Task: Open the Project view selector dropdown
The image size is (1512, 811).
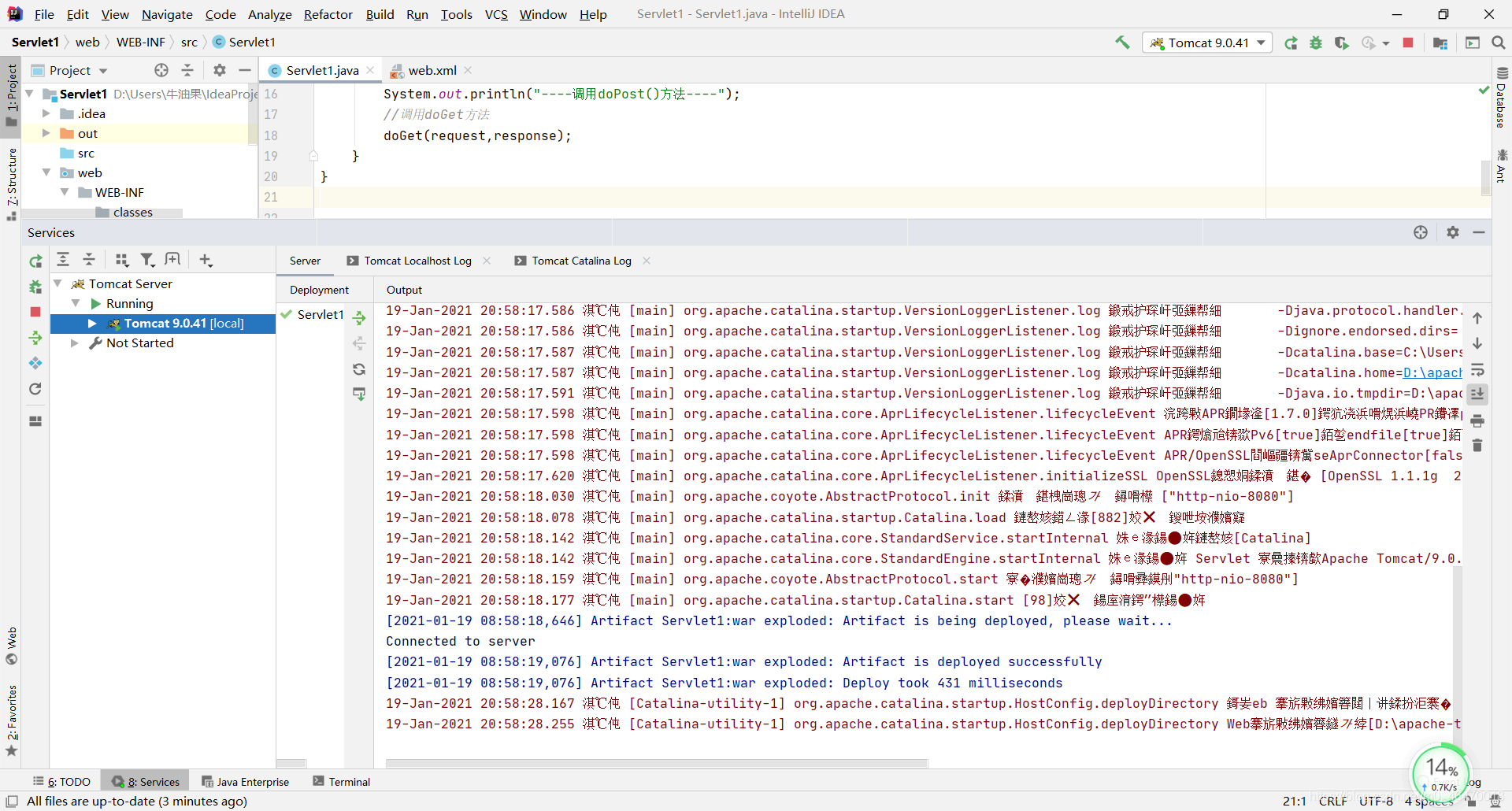Action: [x=79, y=70]
